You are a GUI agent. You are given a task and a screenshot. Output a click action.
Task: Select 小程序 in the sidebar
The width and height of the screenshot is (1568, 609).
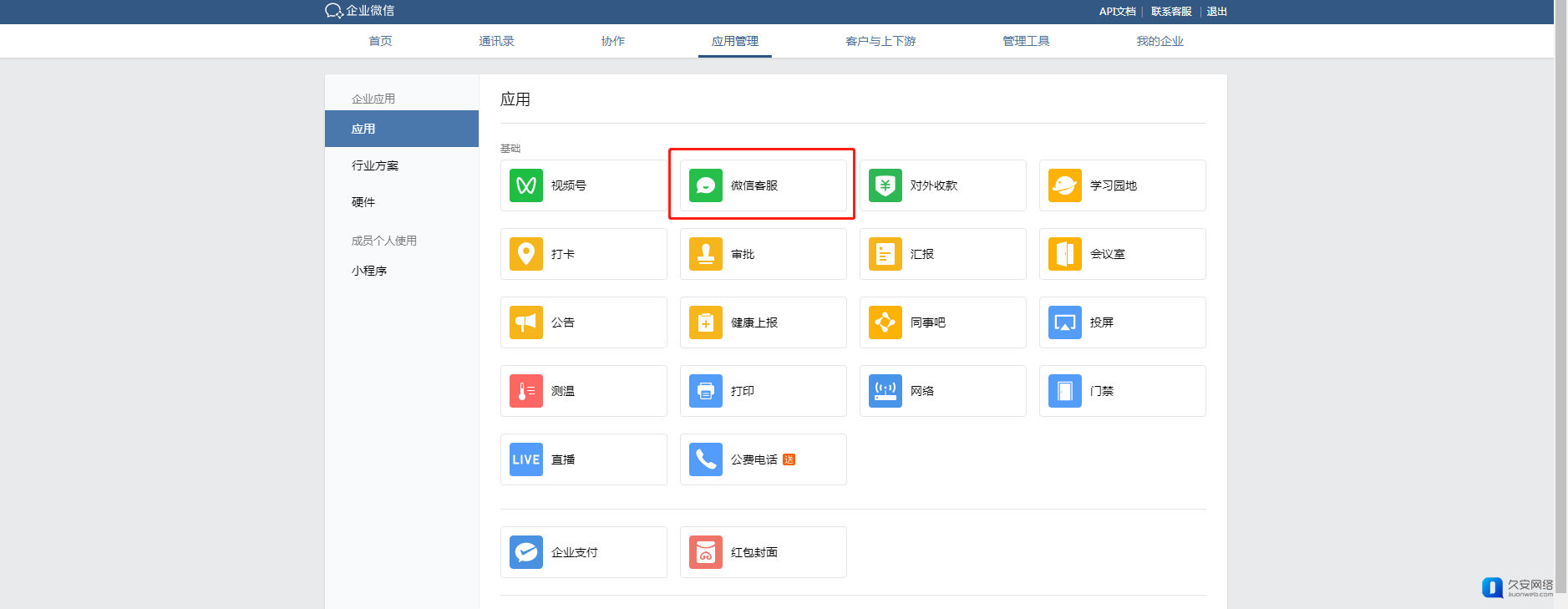369,271
